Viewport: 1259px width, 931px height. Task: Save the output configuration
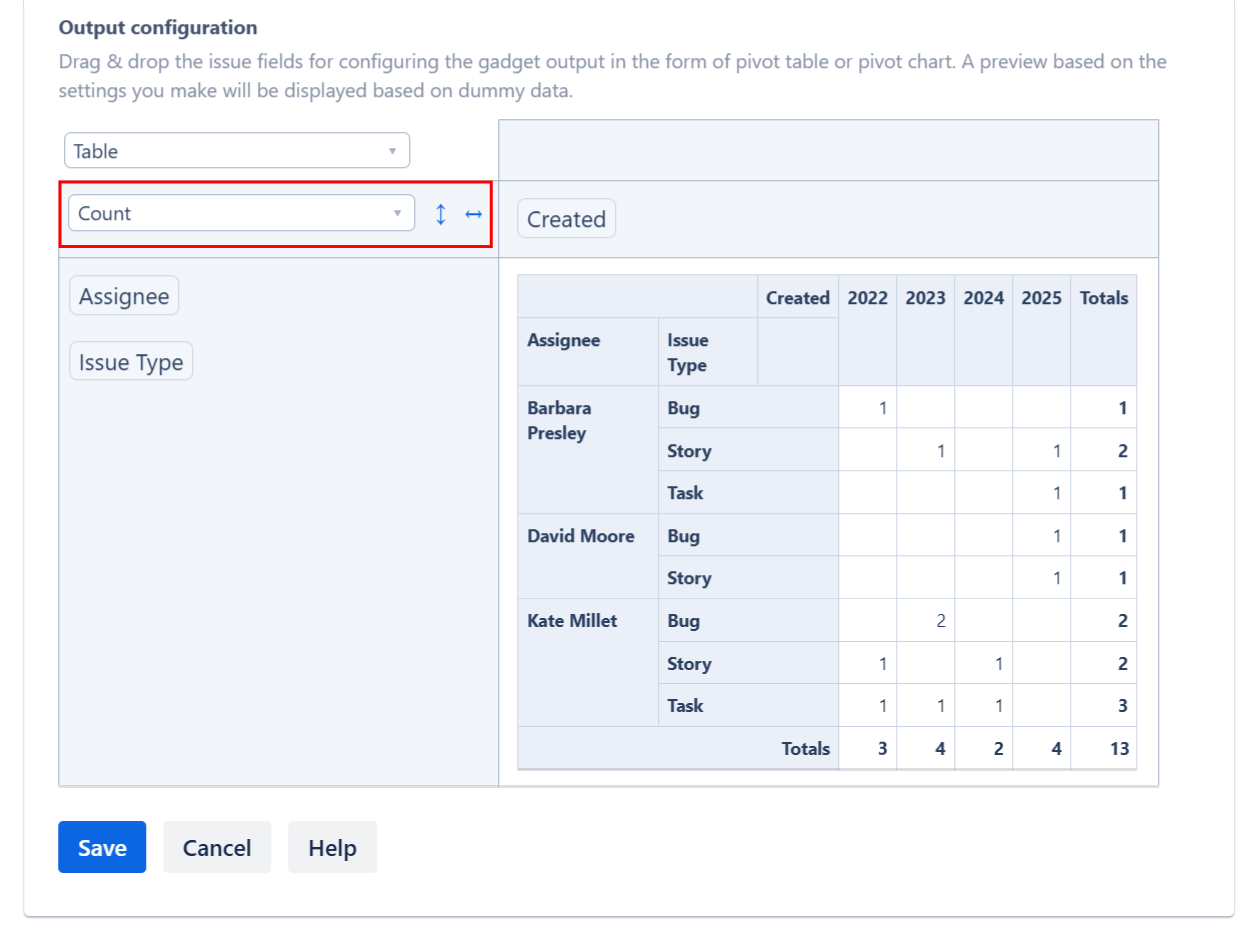[x=102, y=847]
